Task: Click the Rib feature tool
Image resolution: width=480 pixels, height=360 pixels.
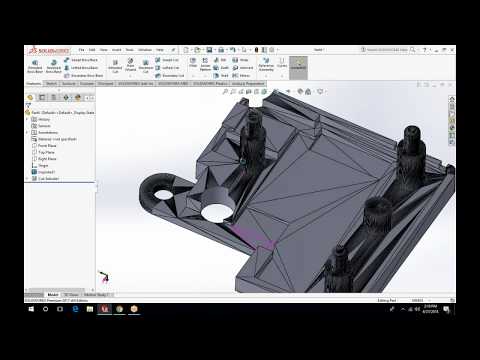Action: (x=220, y=60)
